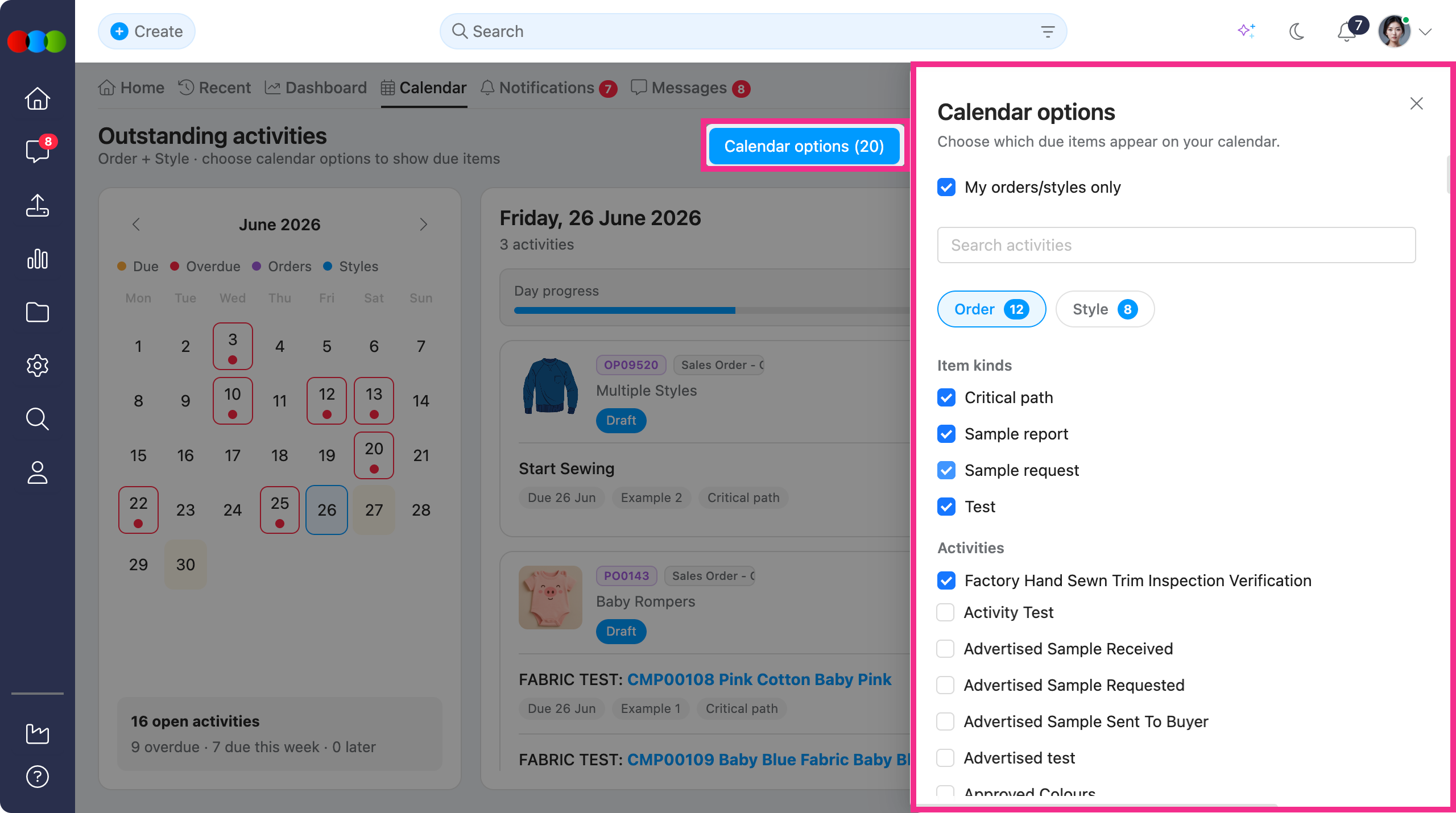Open the Recent tab
This screenshot has width=1456, height=813.
[x=214, y=88]
